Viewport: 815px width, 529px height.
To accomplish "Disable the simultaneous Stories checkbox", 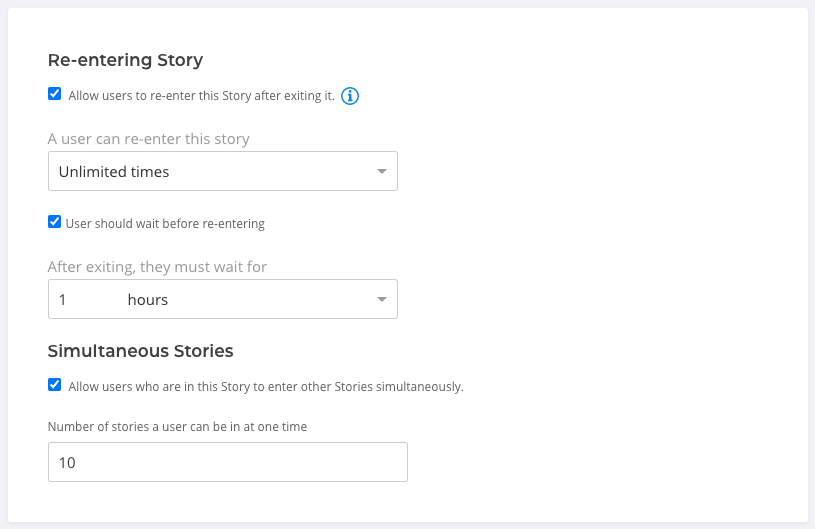I will (55, 385).
